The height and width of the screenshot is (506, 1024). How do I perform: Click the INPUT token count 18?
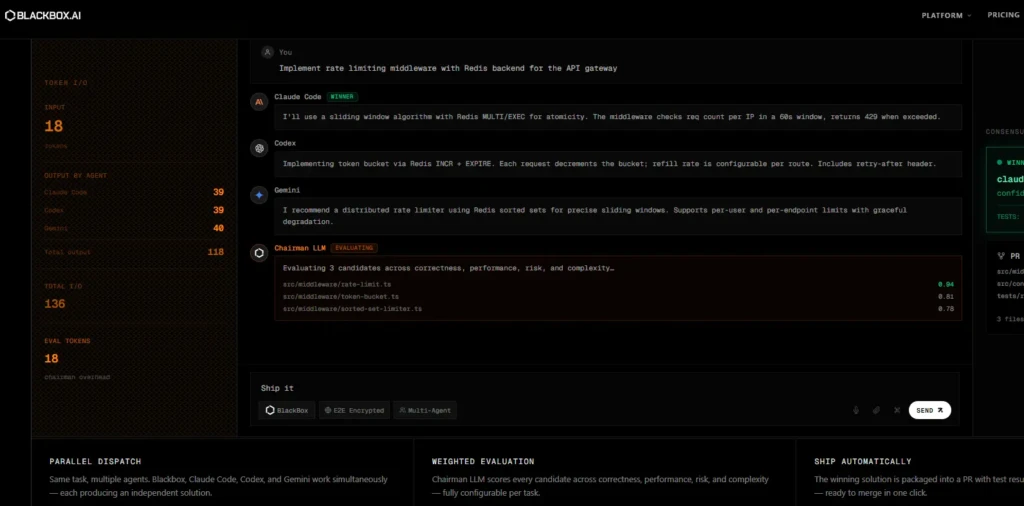pyautogui.click(x=54, y=127)
